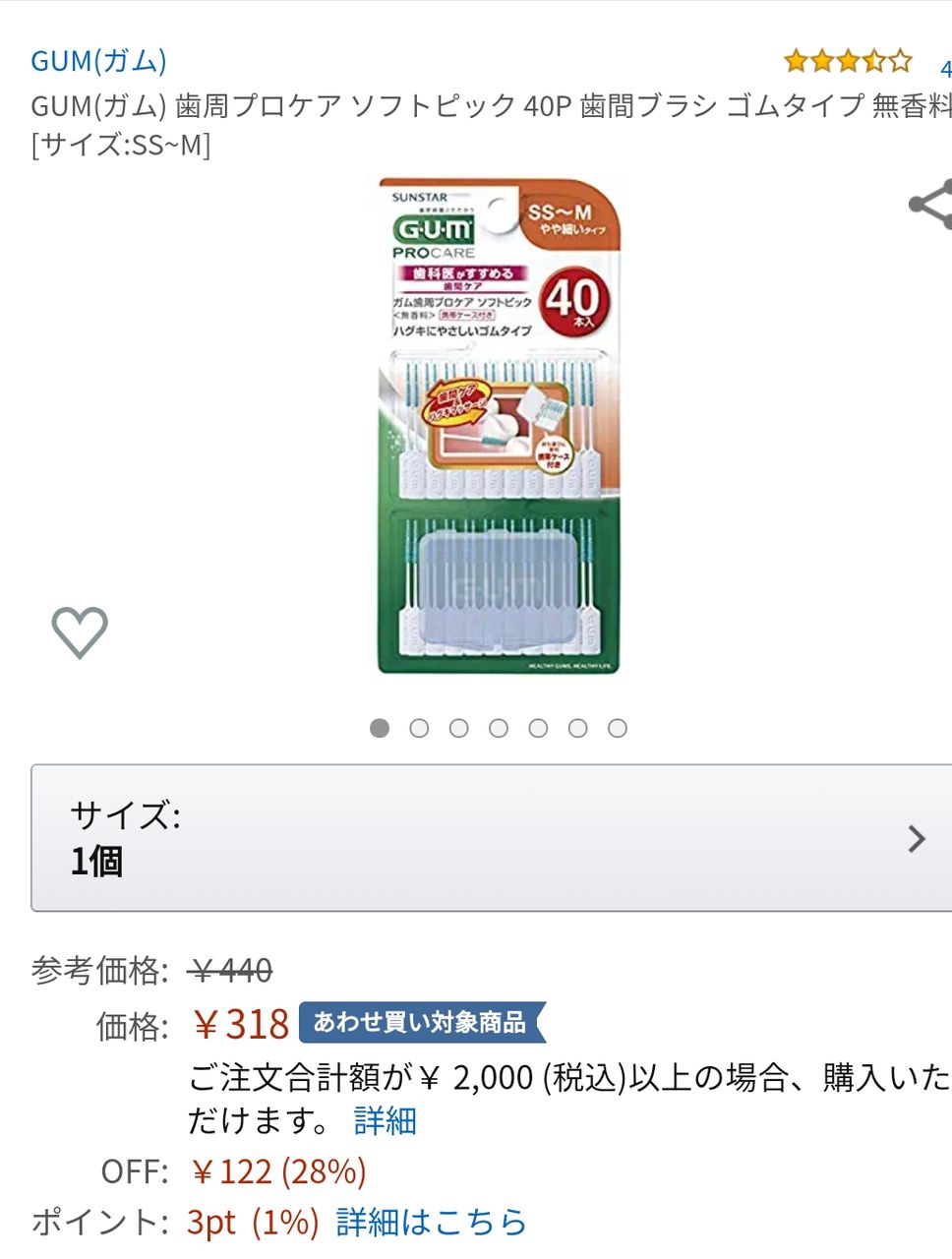Tap the GUM Soft Pick product image
The height and width of the screenshot is (1259, 952).
pyautogui.click(x=500, y=426)
